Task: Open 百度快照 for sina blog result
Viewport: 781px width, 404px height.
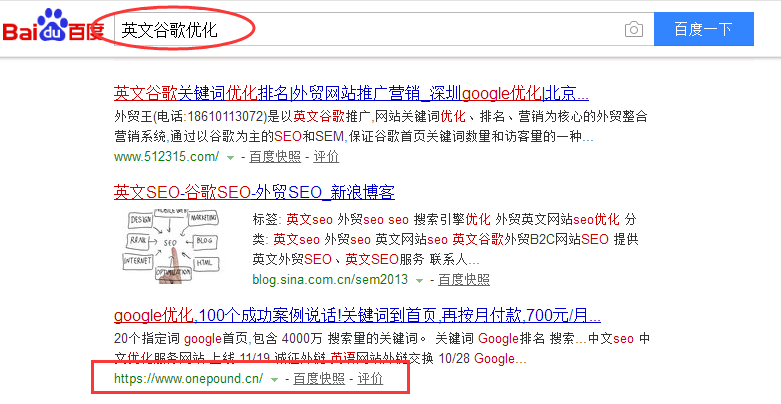Action: click(464, 279)
